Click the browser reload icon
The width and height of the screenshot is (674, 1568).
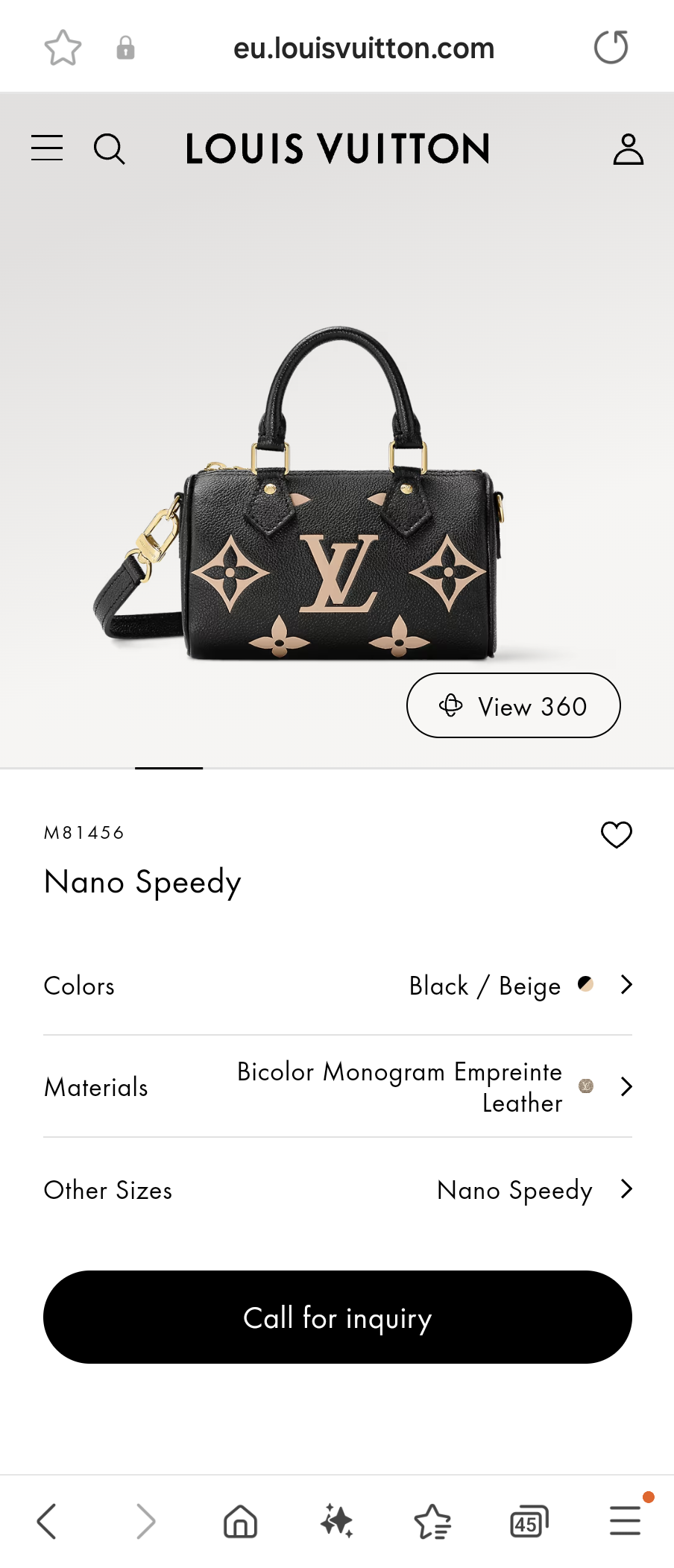click(x=611, y=46)
